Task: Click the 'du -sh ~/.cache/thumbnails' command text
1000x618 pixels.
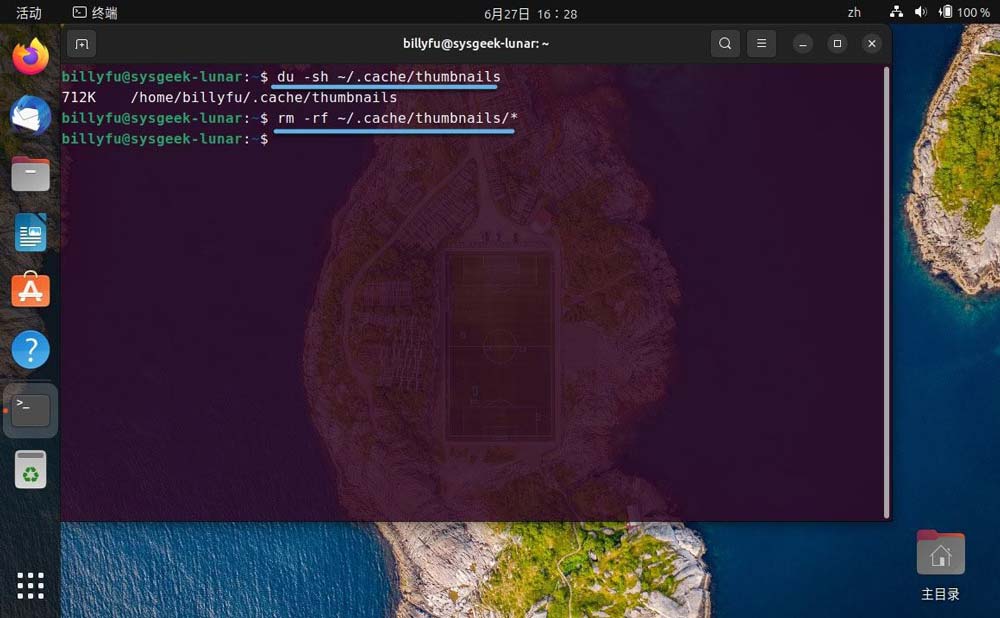Action: tap(388, 77)
